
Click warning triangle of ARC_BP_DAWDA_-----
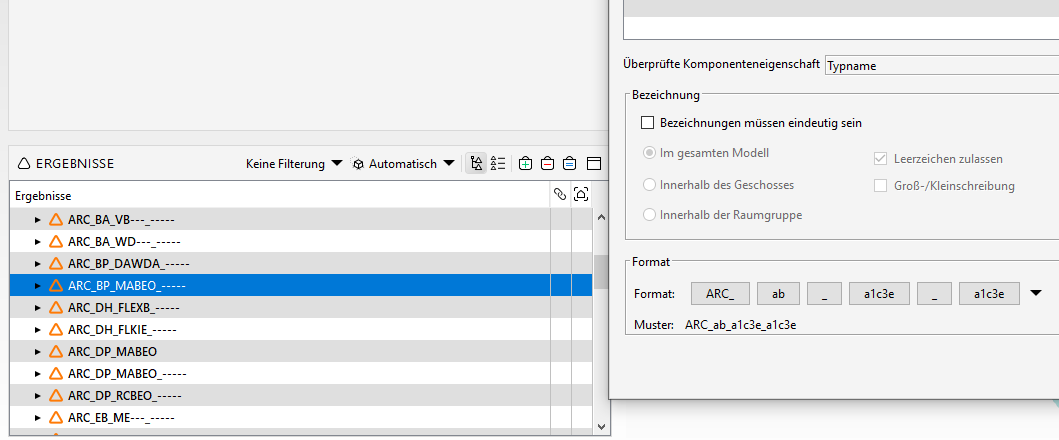point(56,264)
